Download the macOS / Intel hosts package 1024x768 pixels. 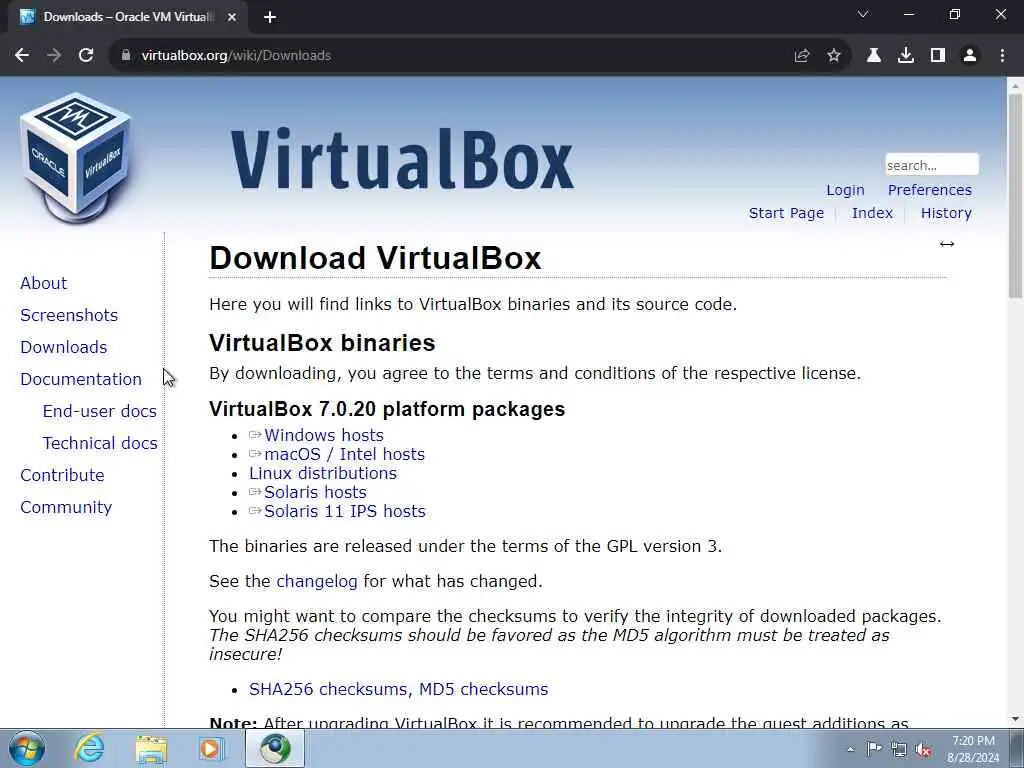coord(344,454)
